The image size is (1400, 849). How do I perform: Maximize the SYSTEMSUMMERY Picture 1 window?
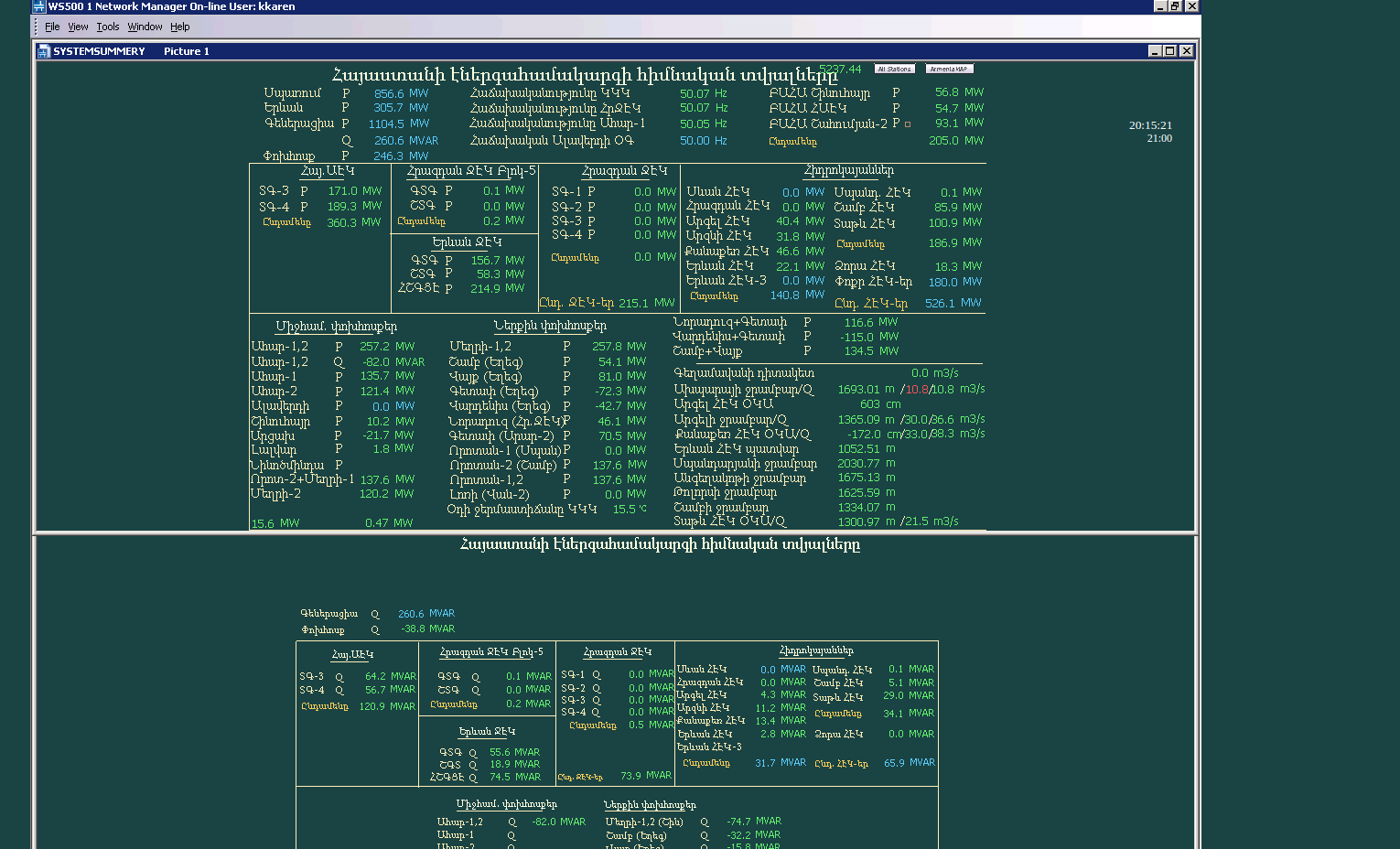(1170, 51)
